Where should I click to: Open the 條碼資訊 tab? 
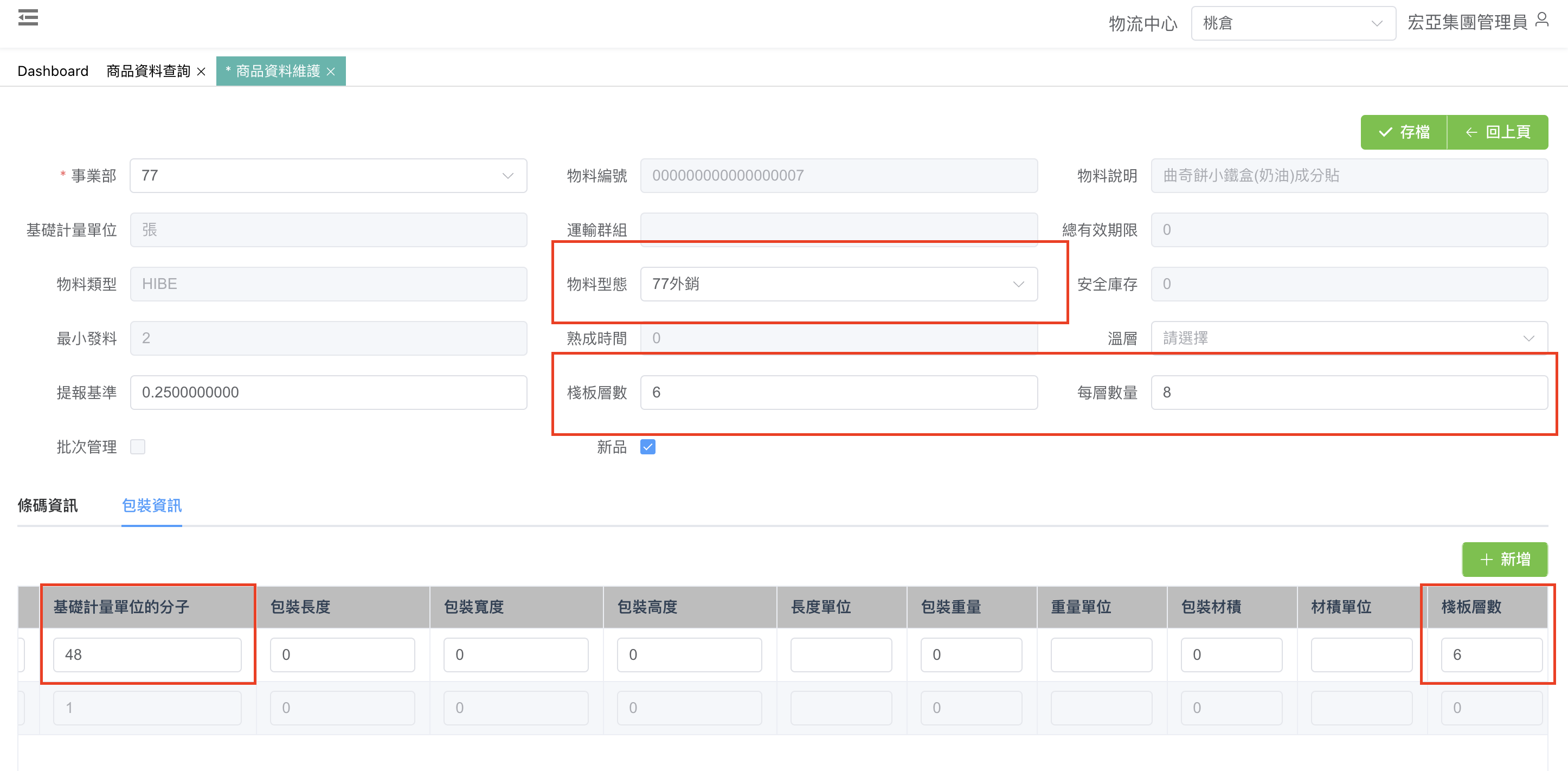pos(48,506)
